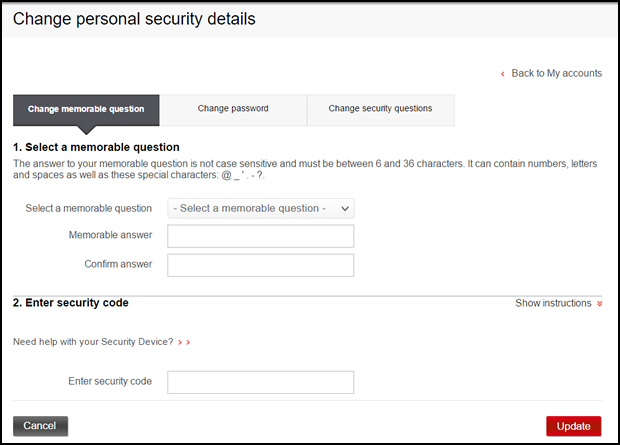Click the red arrow beside Back to My accounts

[503, 74]
